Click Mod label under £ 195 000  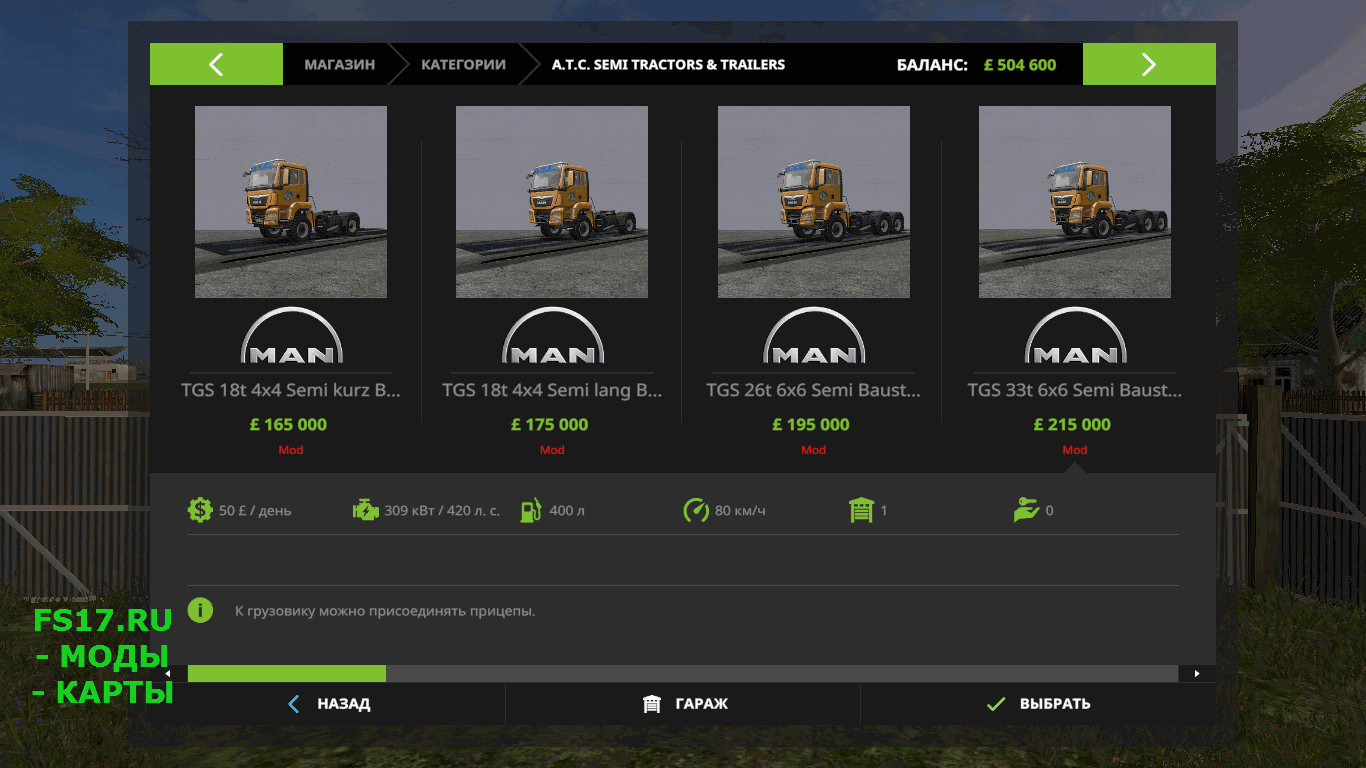814,450
